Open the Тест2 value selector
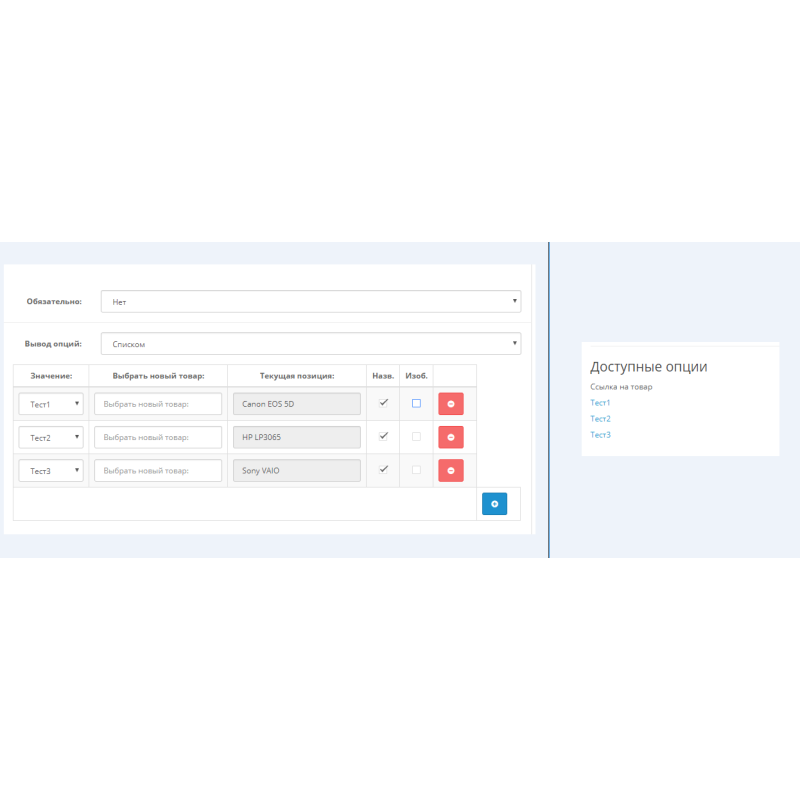The width and height of the screenshot is (800, 800). 50,437
